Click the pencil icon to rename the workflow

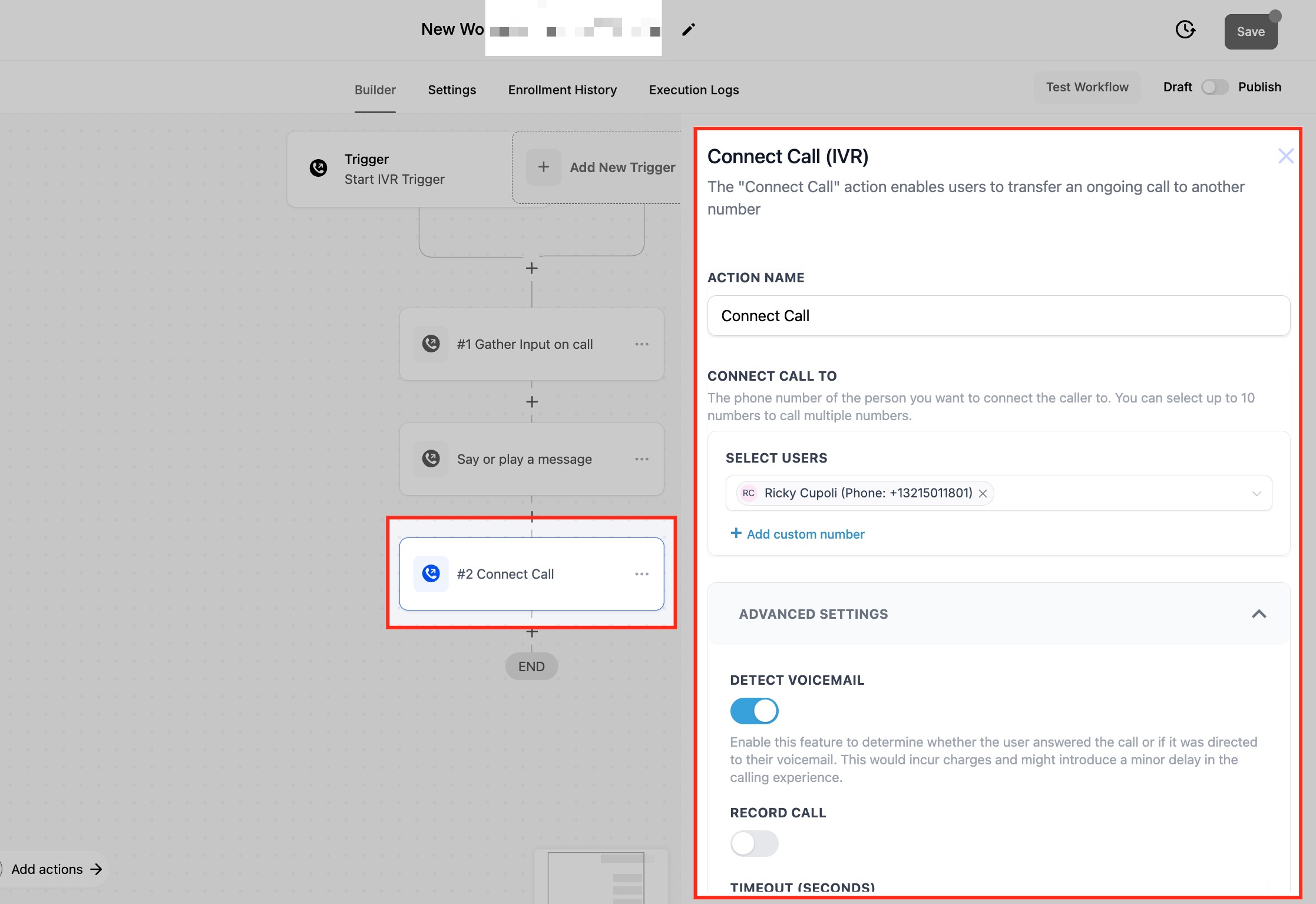[688, 29]
